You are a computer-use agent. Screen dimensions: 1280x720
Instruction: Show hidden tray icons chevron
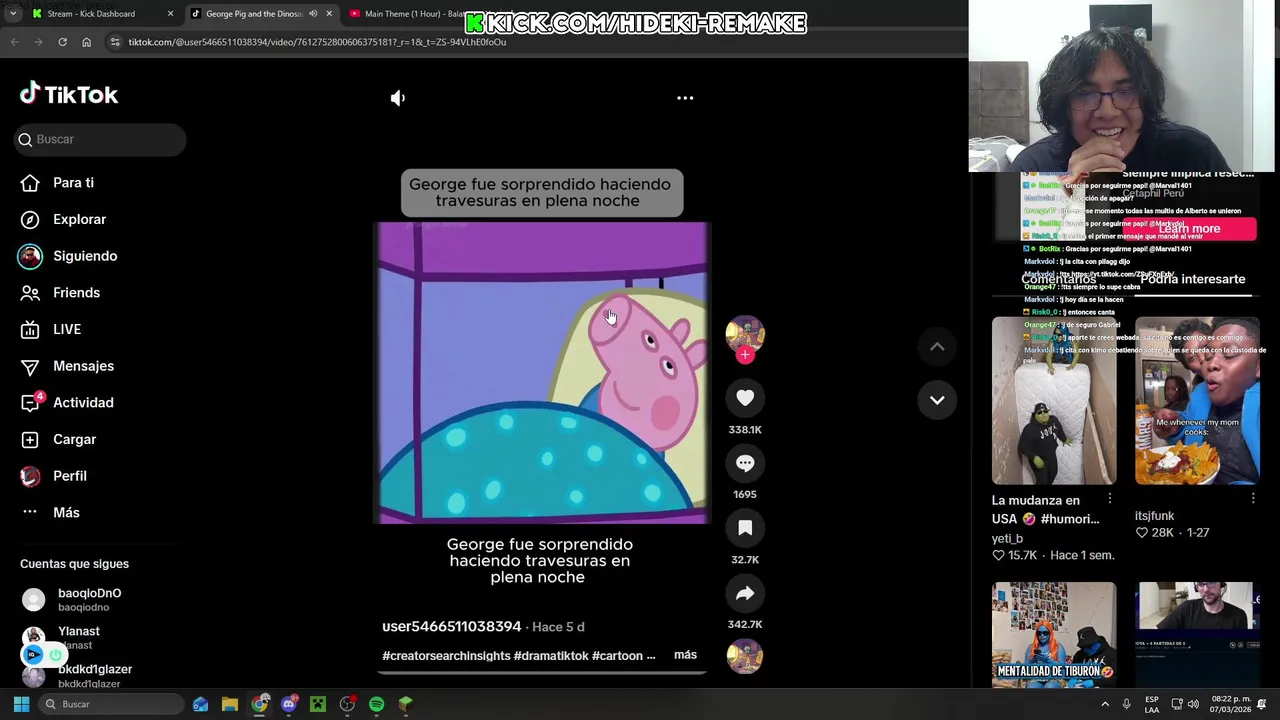click(1105, 704)
